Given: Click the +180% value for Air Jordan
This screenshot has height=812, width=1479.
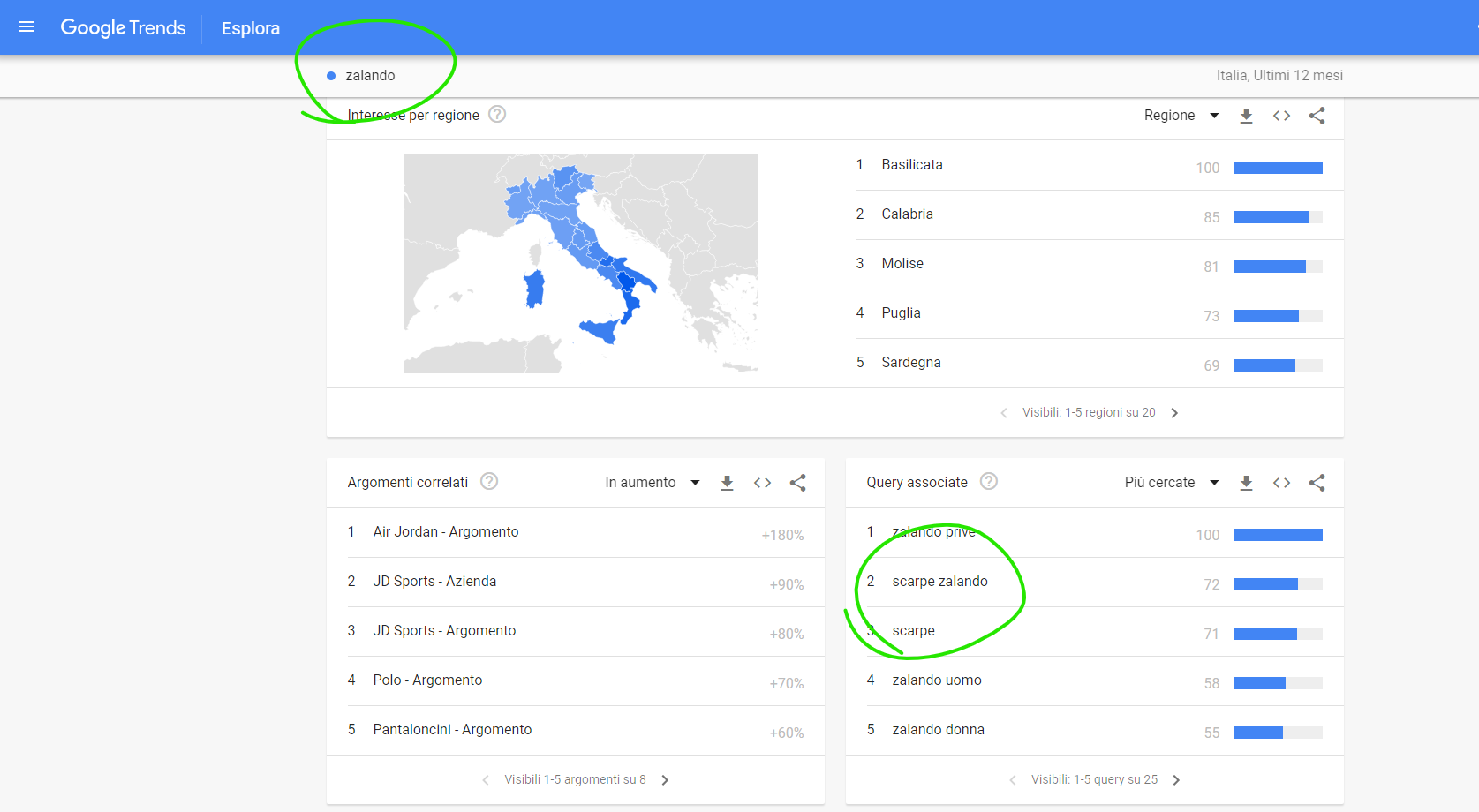Looking at the screenshot, I should 782,535.
